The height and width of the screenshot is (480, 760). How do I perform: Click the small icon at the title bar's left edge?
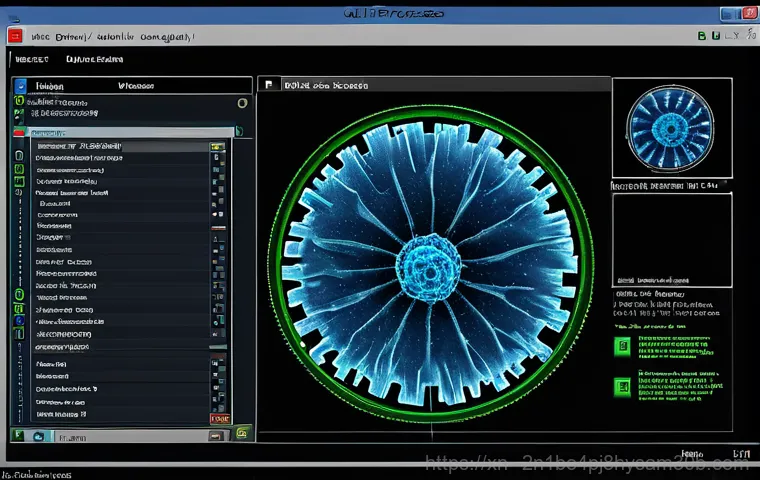[15, 19]
